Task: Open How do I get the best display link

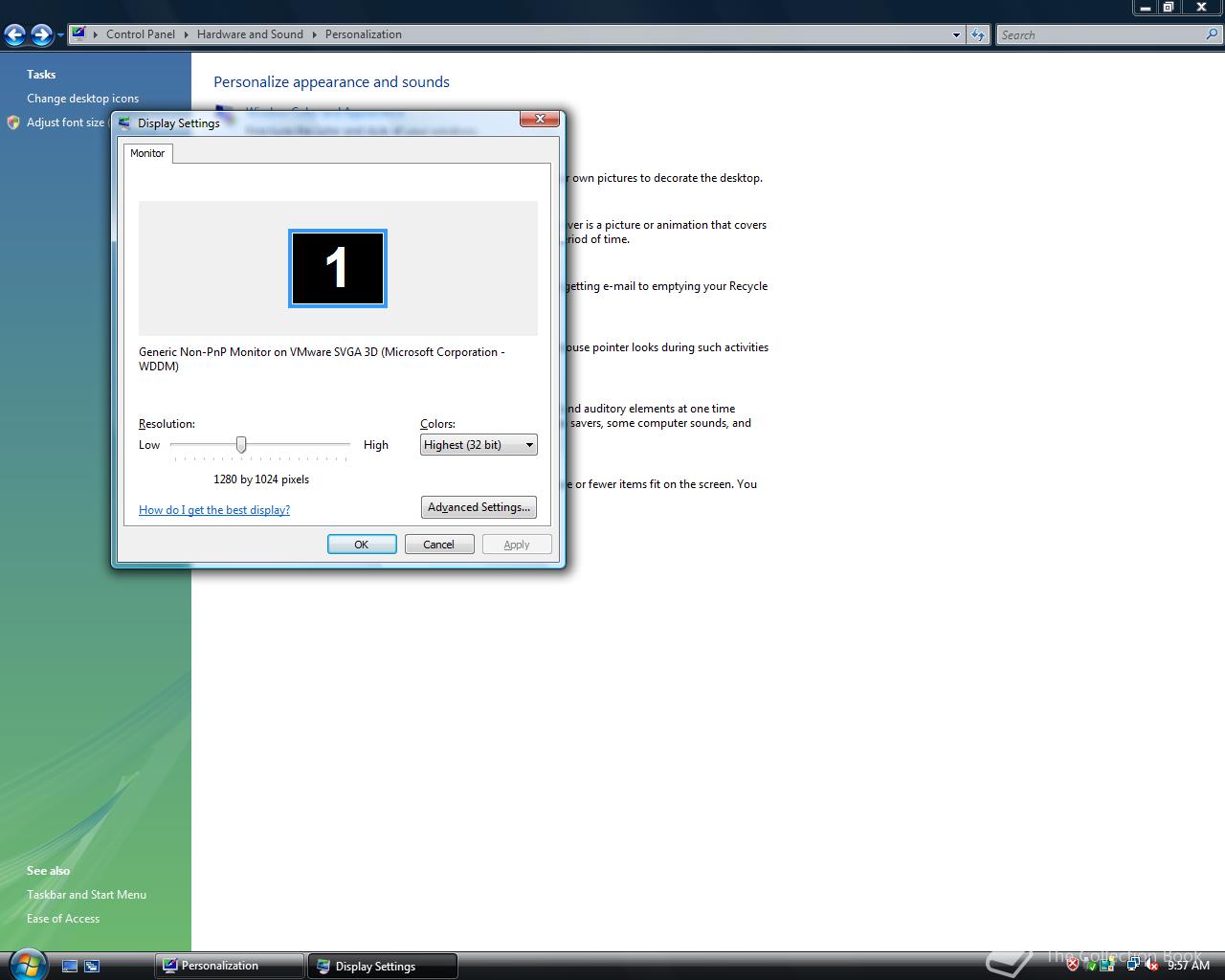Action: pos(214,509)
